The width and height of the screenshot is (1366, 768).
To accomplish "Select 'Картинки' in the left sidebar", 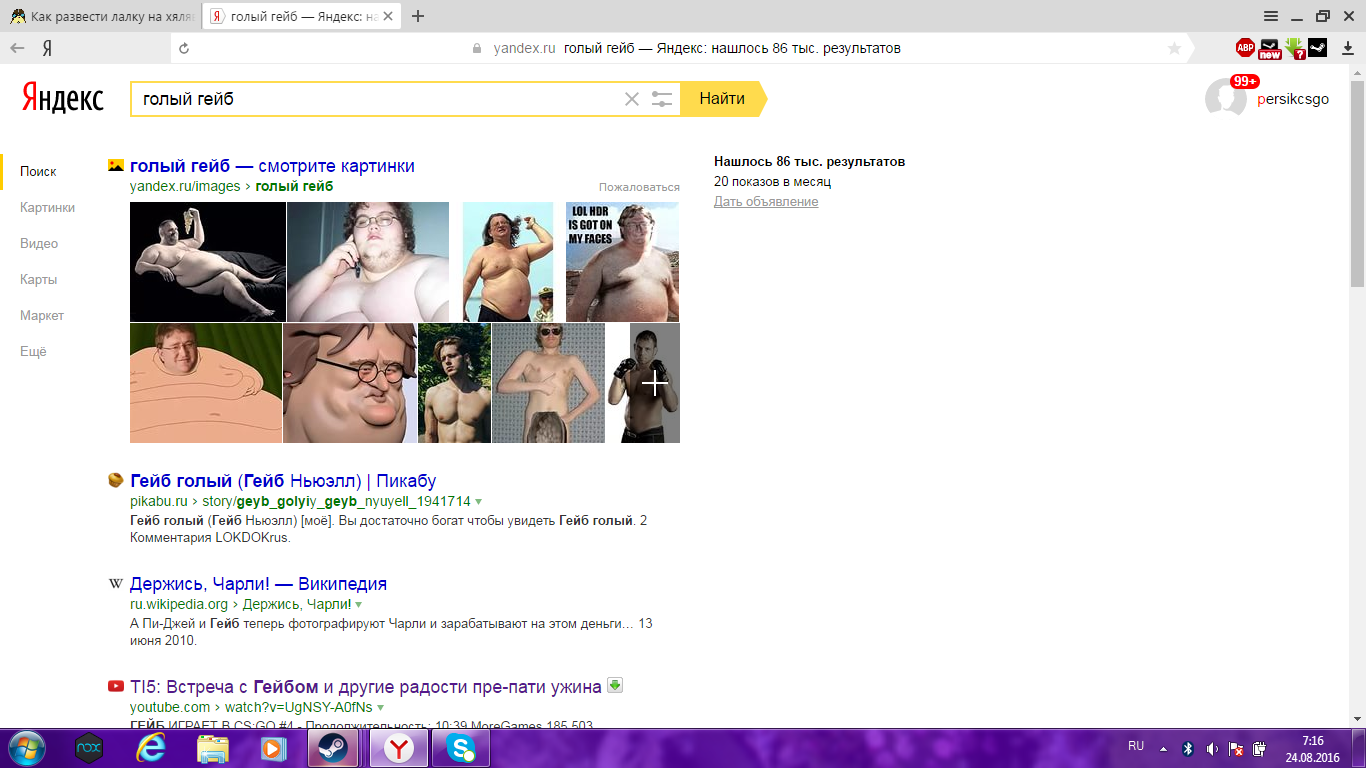I will 47,208.
